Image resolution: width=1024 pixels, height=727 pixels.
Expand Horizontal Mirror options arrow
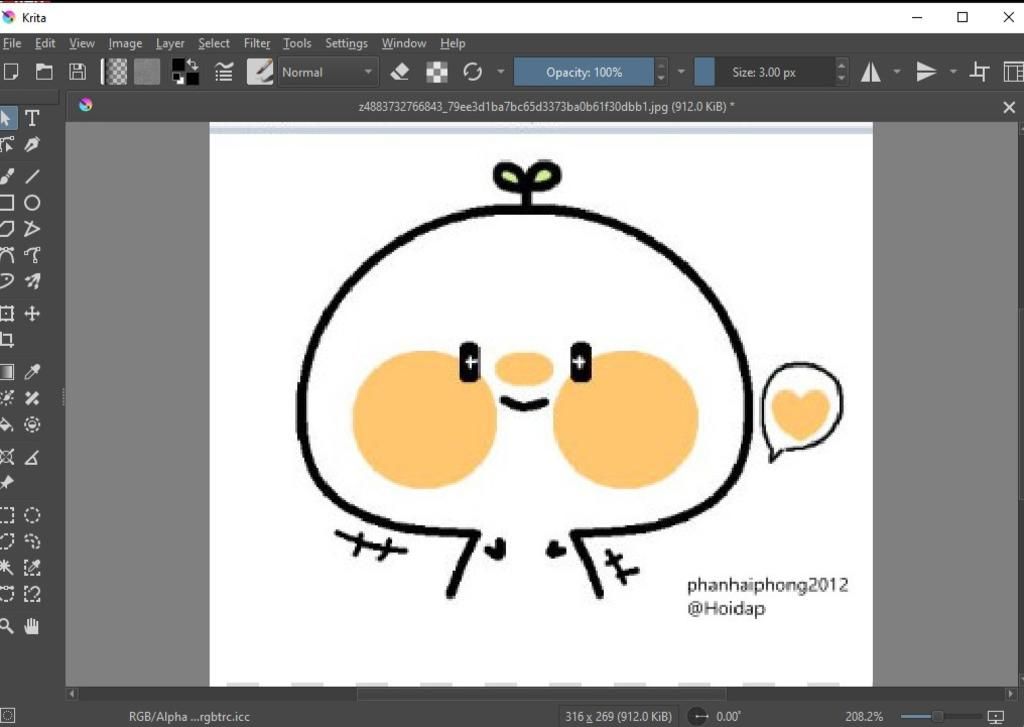tap(897, 71)
